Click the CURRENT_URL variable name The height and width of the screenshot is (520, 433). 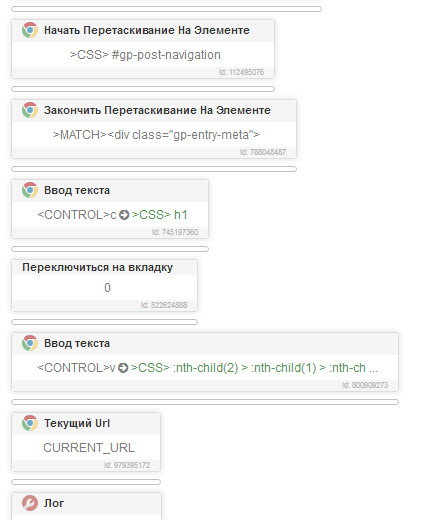click(89, 448)
